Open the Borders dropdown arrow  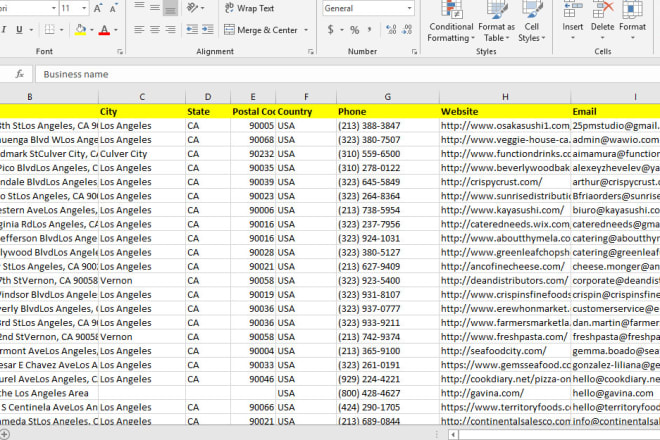point(61,30)
